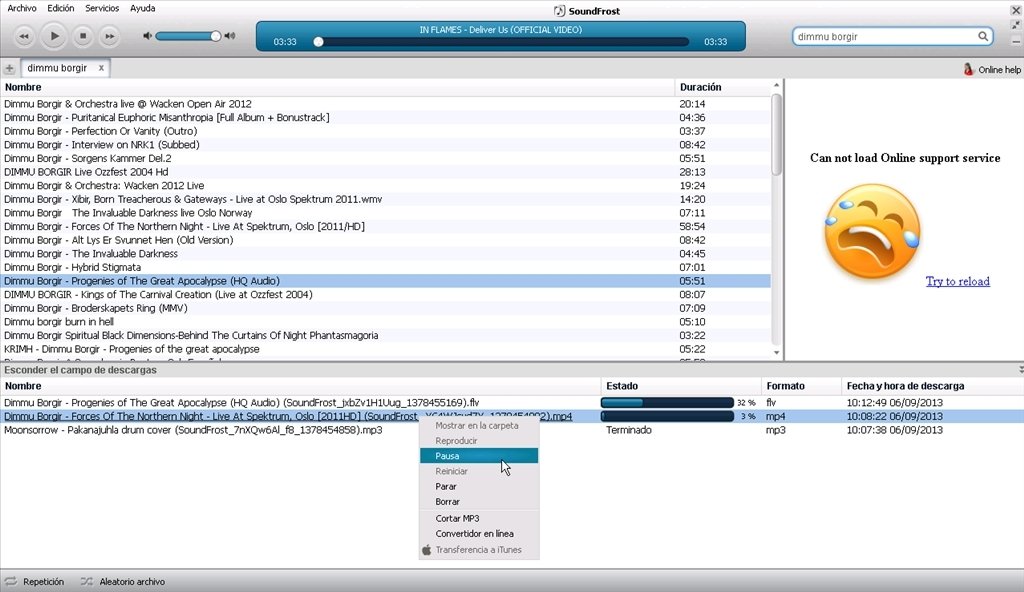Click the scroll-down arrow of the results list
This screenshot has width=1024, height=592.
[776, 353]
